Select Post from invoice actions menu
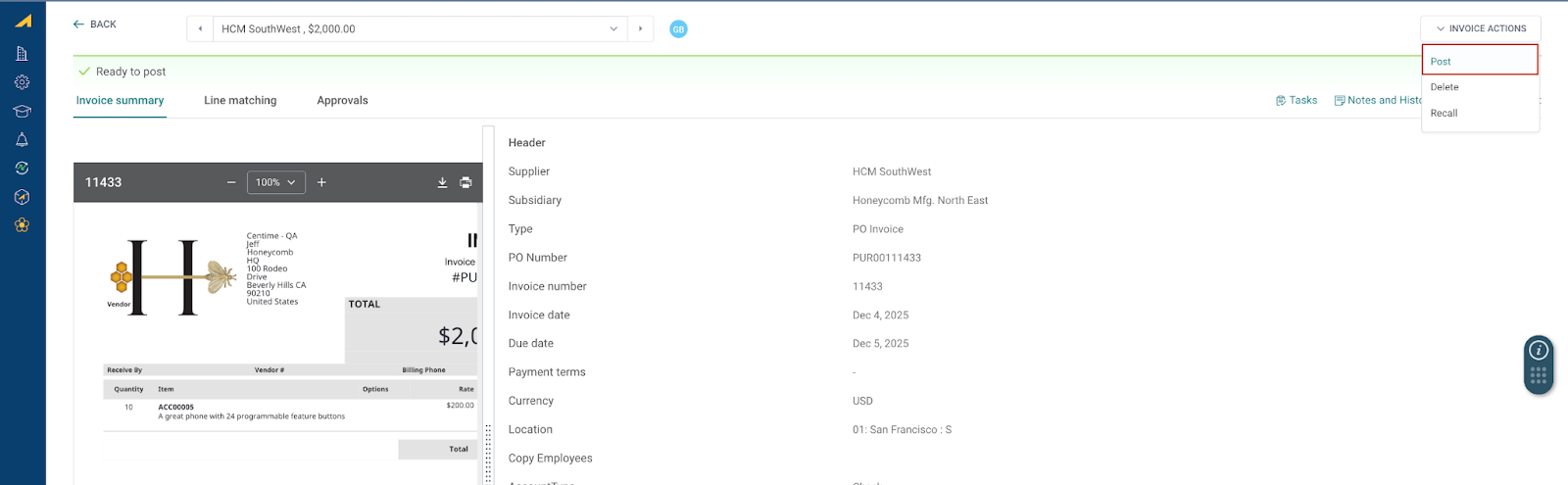This screenshot has width=1568, height=485. [1479, 61]
